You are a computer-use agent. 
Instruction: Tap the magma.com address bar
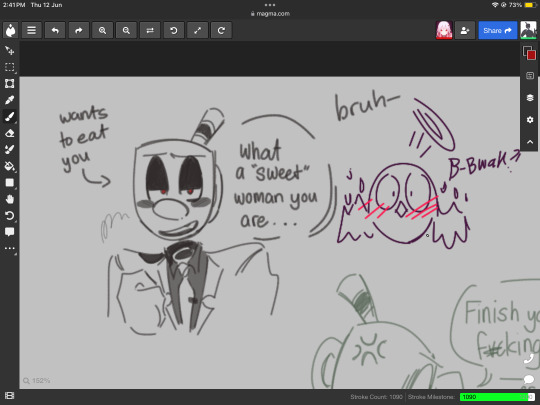[x=270, y=14]
